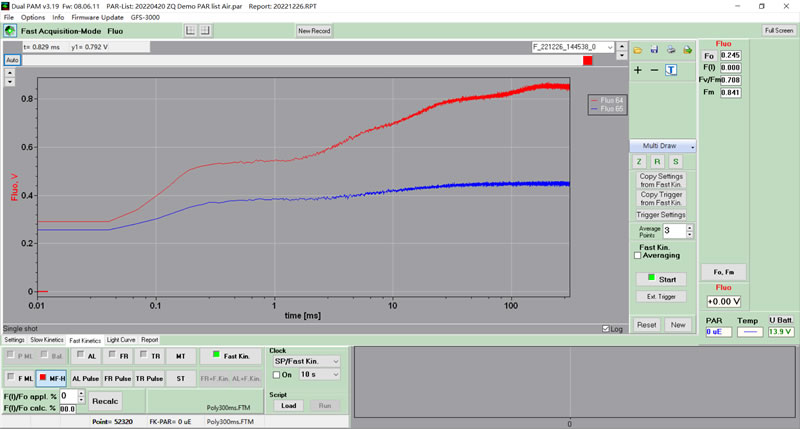Image resolution: width=800 pixels, height=429 pixels.
Task: Click the plus zoom icon
Action: (638, 70)
